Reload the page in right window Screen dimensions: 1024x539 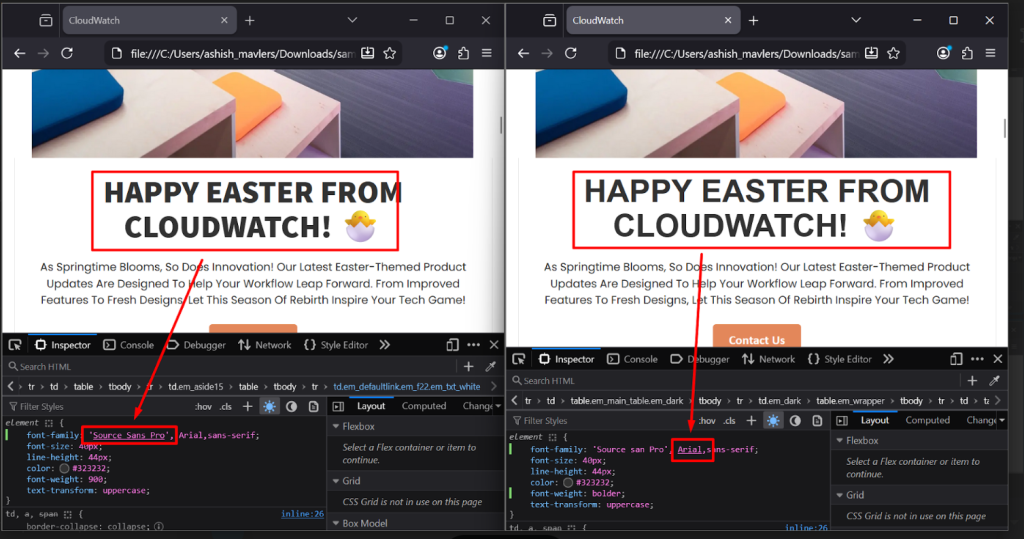571,53
